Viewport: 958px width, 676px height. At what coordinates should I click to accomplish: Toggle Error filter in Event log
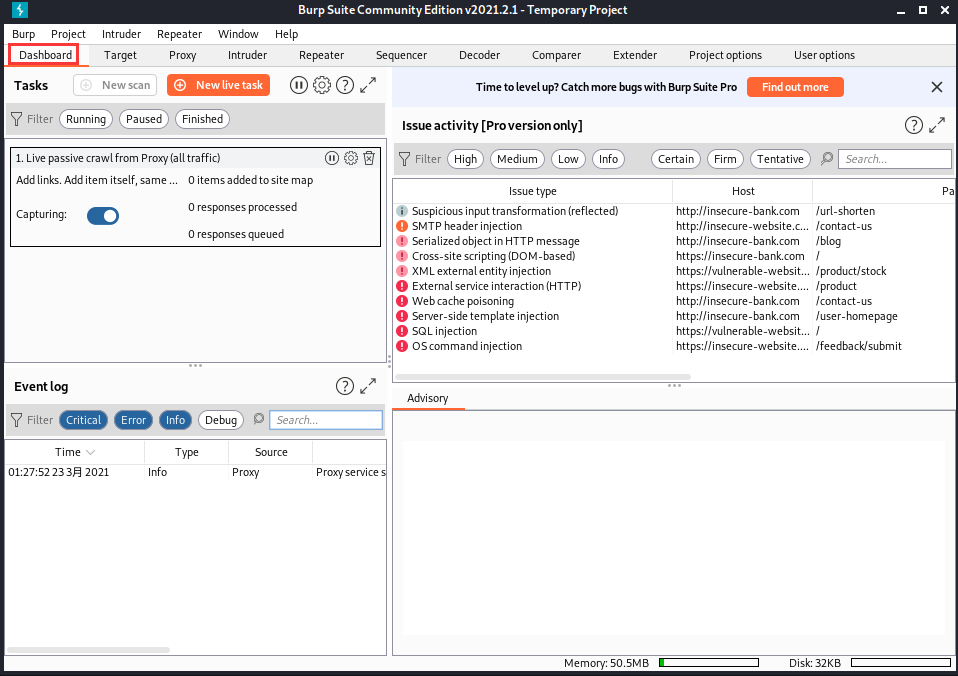click(x=133, y=420)
